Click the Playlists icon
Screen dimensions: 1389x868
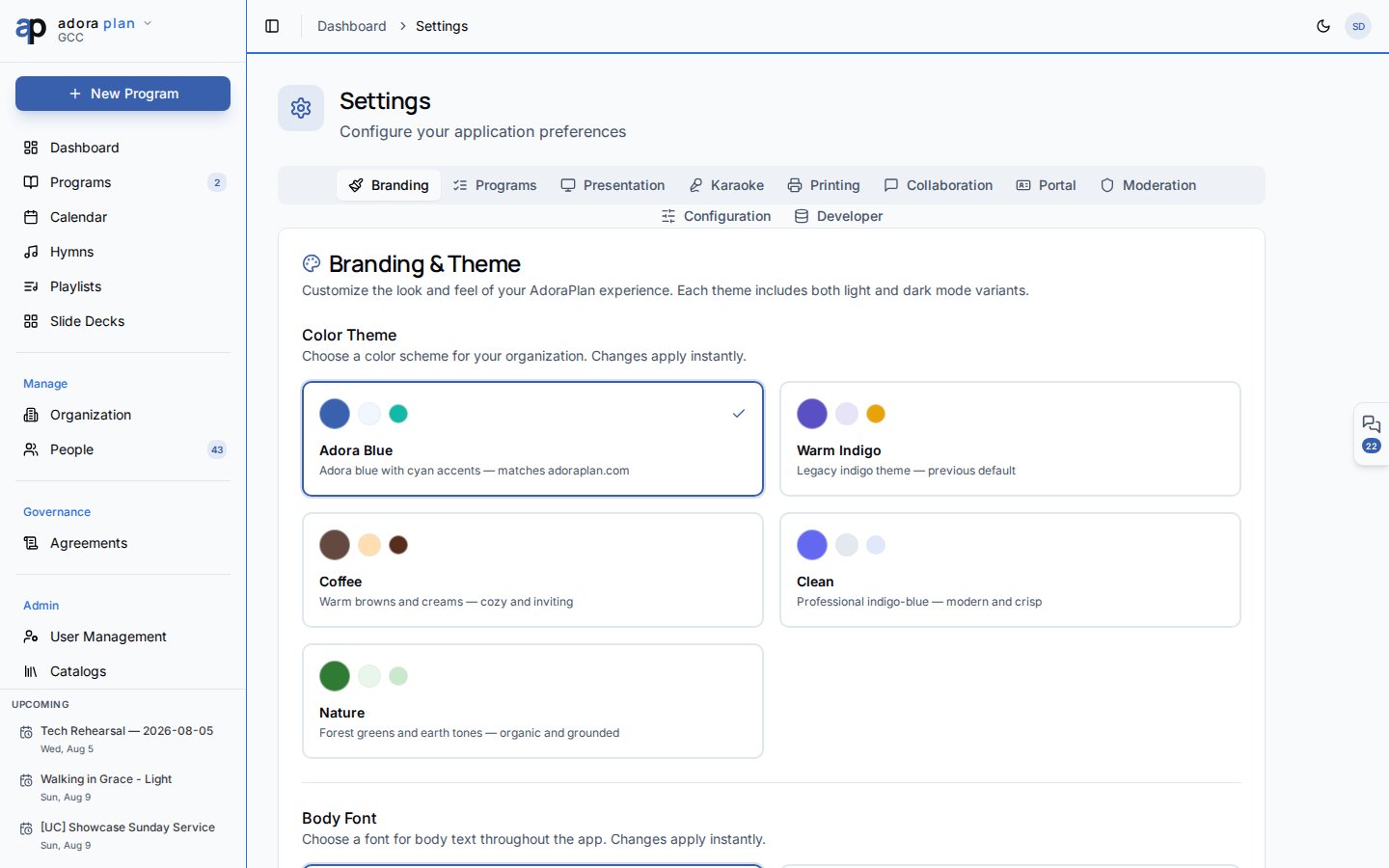coord(31,286)
